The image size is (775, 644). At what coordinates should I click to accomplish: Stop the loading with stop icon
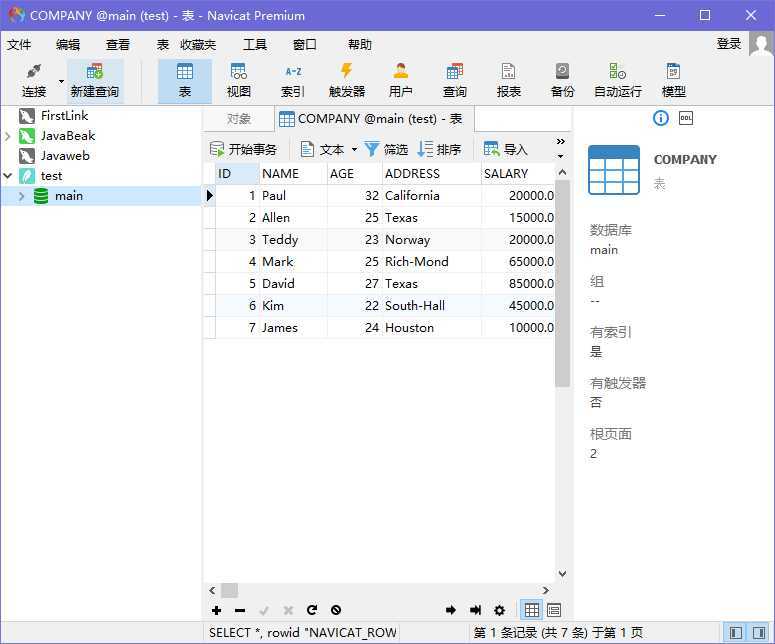[x=336, y=610]
